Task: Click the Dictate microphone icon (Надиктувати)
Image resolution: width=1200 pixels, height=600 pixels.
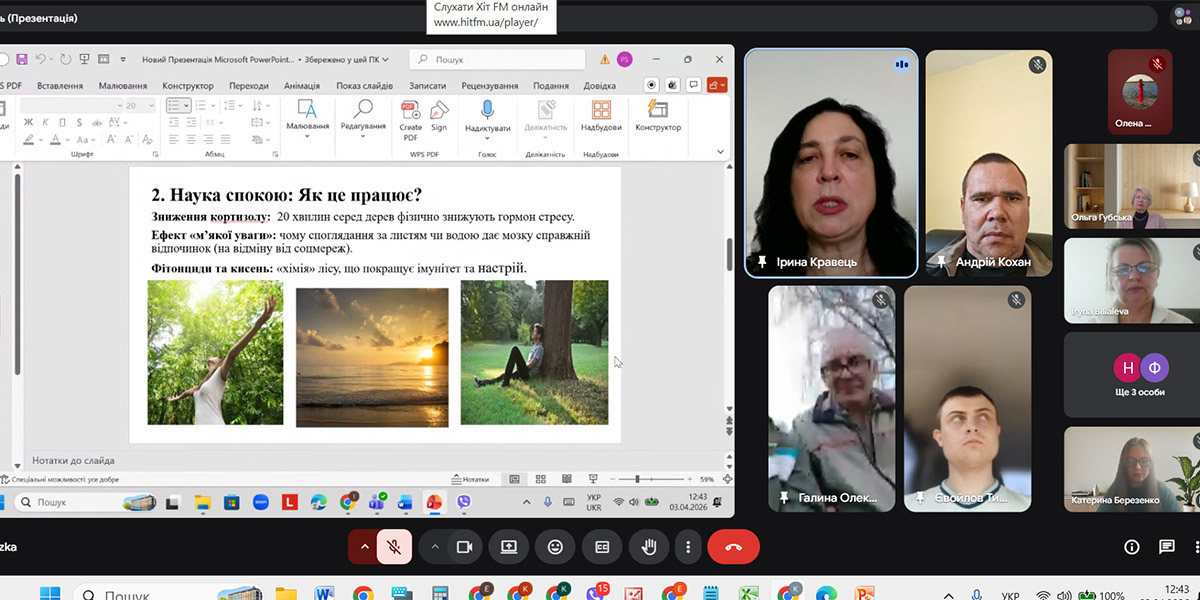Action: pyautogui.click(x=487, y=114)
